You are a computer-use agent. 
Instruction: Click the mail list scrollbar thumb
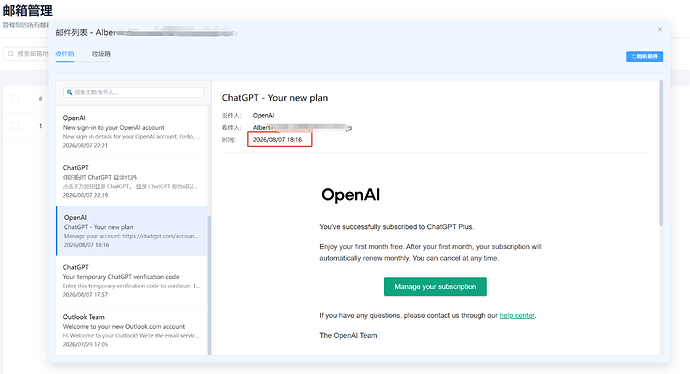coord(209,285)
